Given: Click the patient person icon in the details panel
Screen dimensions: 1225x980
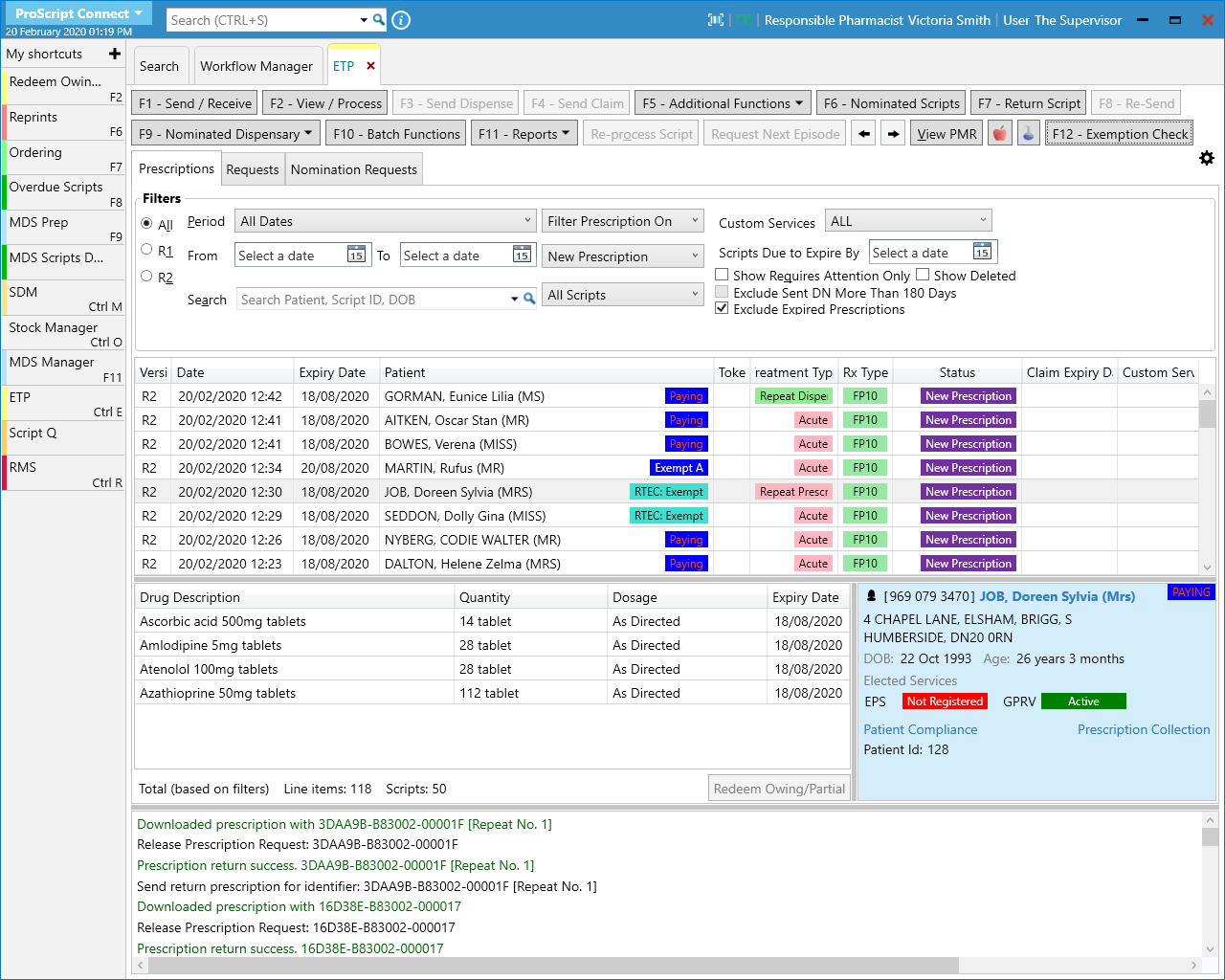Looking at the screenshot, I should [x=871, y=595].
